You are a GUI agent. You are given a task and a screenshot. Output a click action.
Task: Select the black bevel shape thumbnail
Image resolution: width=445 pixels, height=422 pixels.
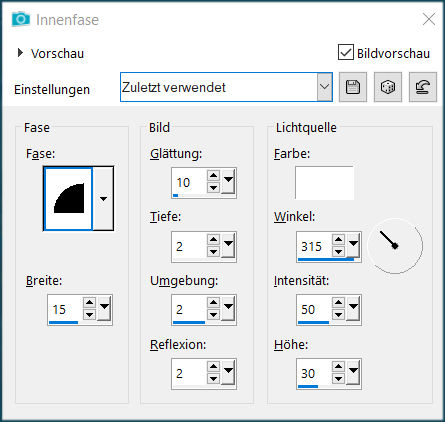68,199
